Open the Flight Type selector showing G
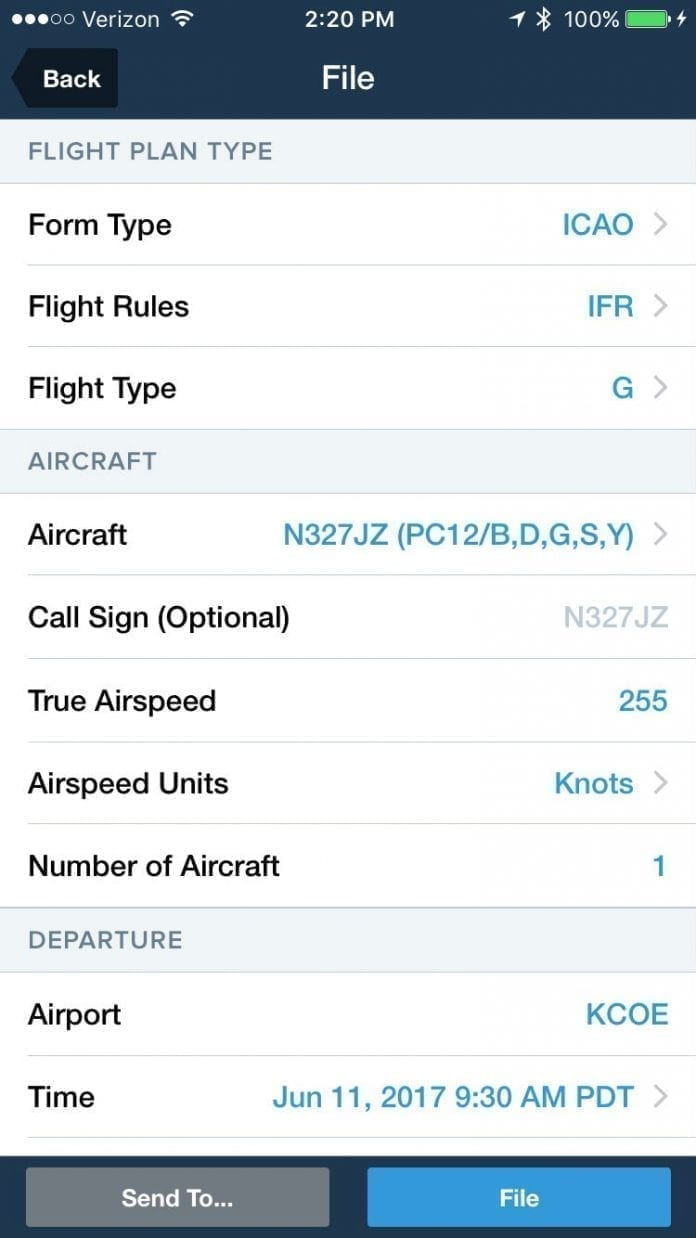 click(x=623, y=388)
